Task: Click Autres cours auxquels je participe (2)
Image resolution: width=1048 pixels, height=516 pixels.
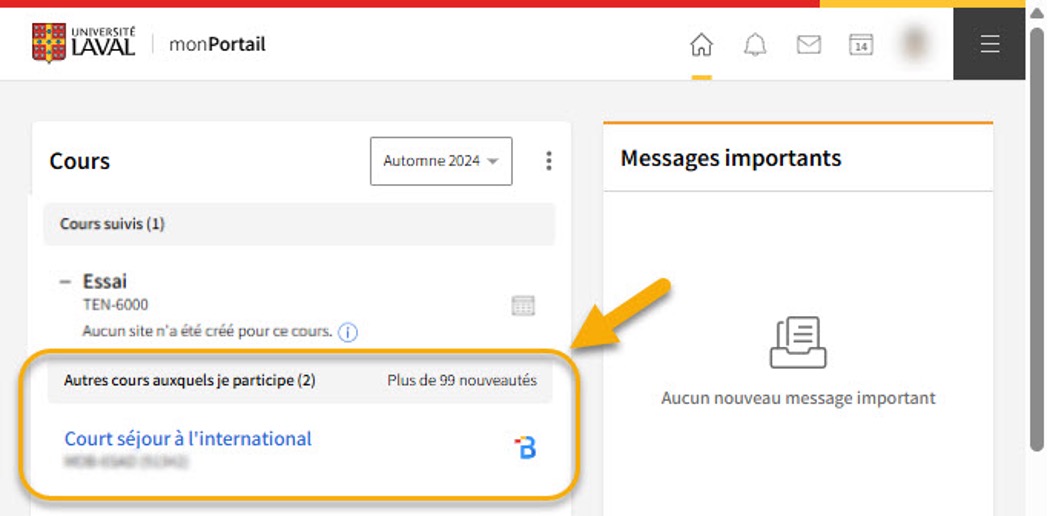Action: 190,380
